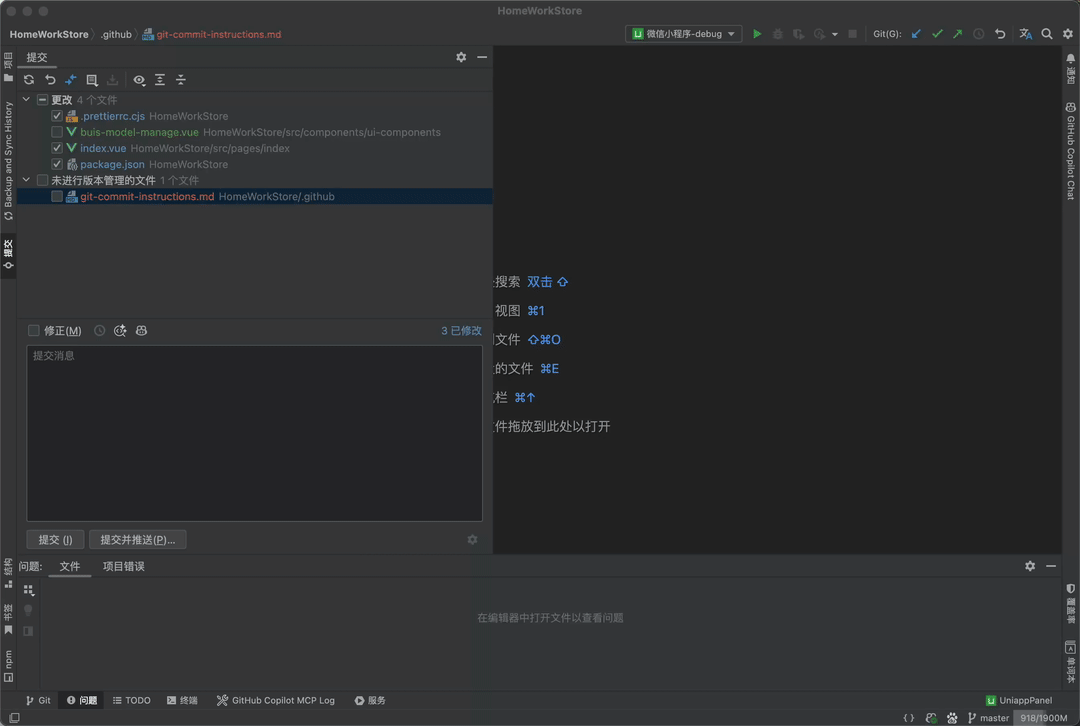Screen dimensions: 1080x726
Task: Open the TODO tool window
Action: coord(132,701)
